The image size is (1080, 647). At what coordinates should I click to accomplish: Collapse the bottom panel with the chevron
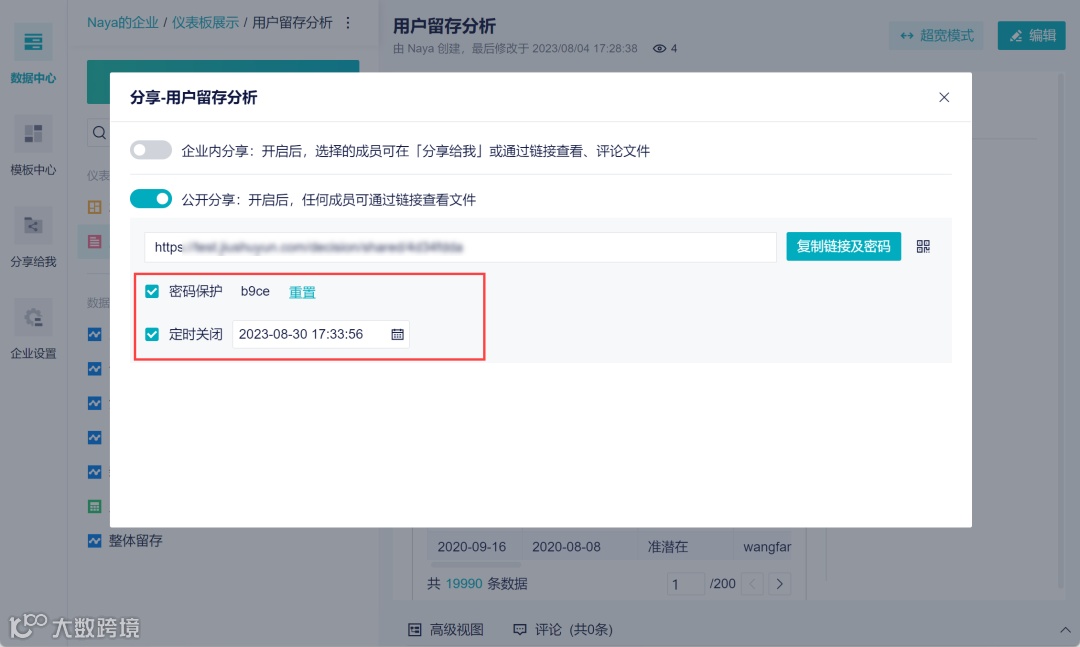1065,630
